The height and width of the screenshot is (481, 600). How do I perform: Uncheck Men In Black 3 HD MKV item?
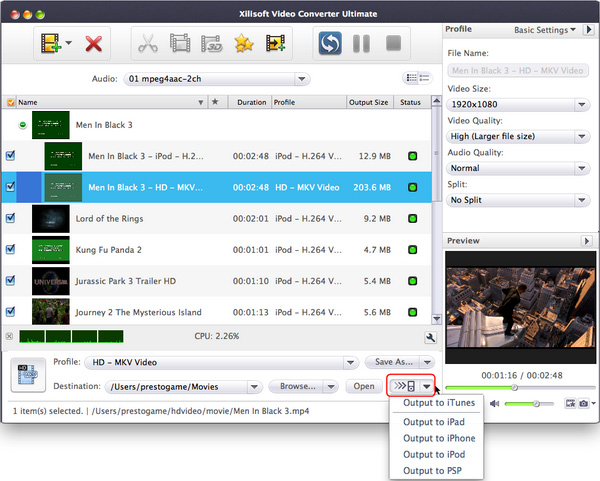(11, 187)
